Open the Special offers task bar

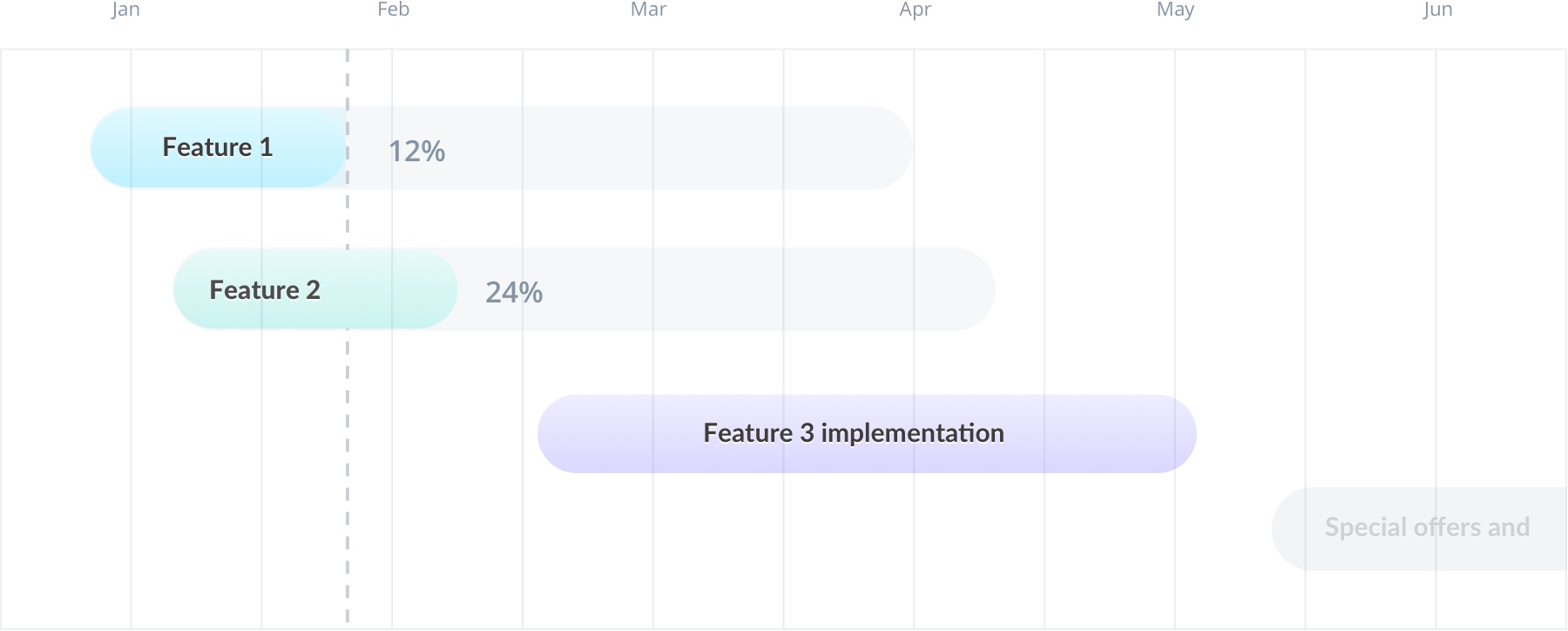point(1420,528)
